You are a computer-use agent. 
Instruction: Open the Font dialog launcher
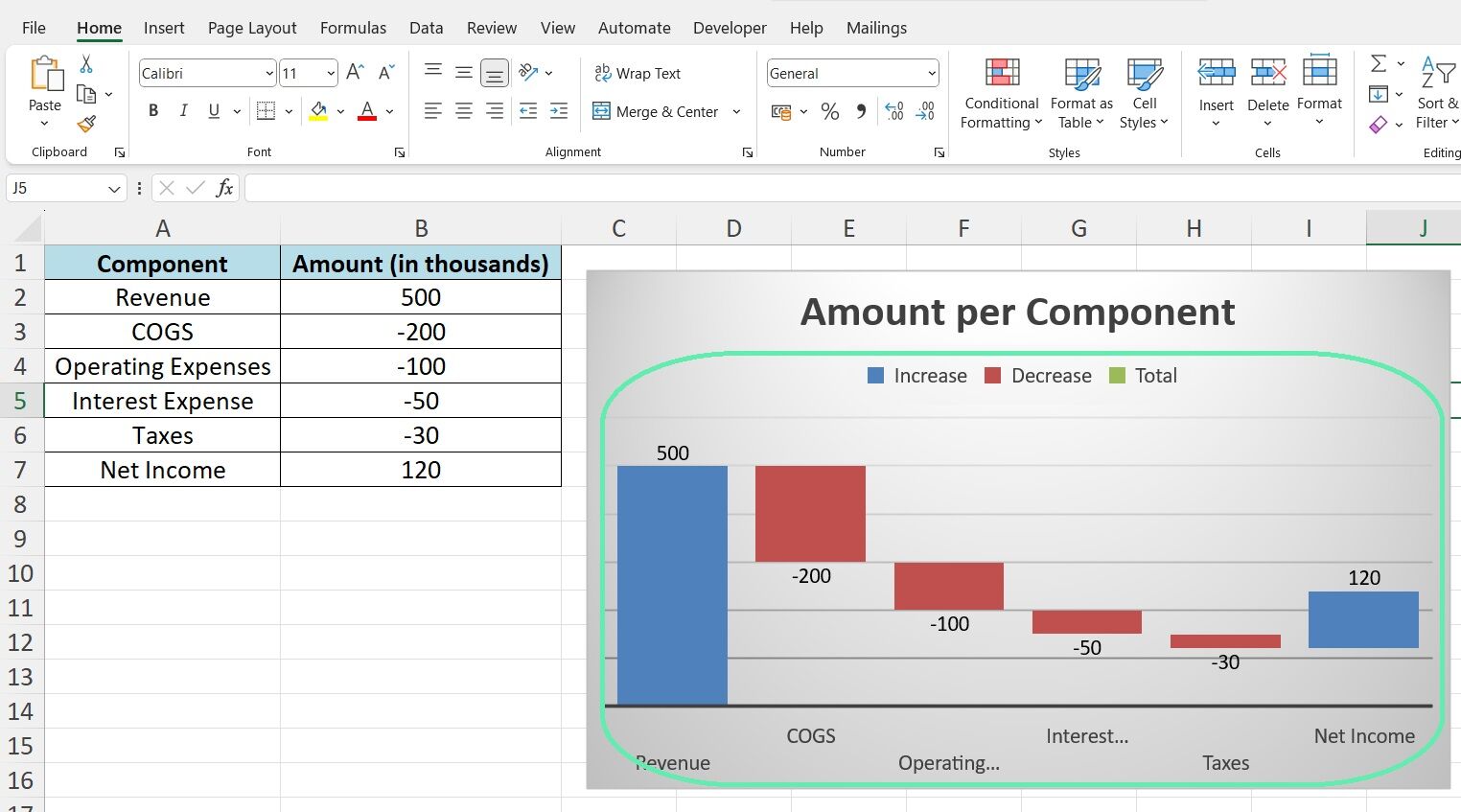click(400, 152)
